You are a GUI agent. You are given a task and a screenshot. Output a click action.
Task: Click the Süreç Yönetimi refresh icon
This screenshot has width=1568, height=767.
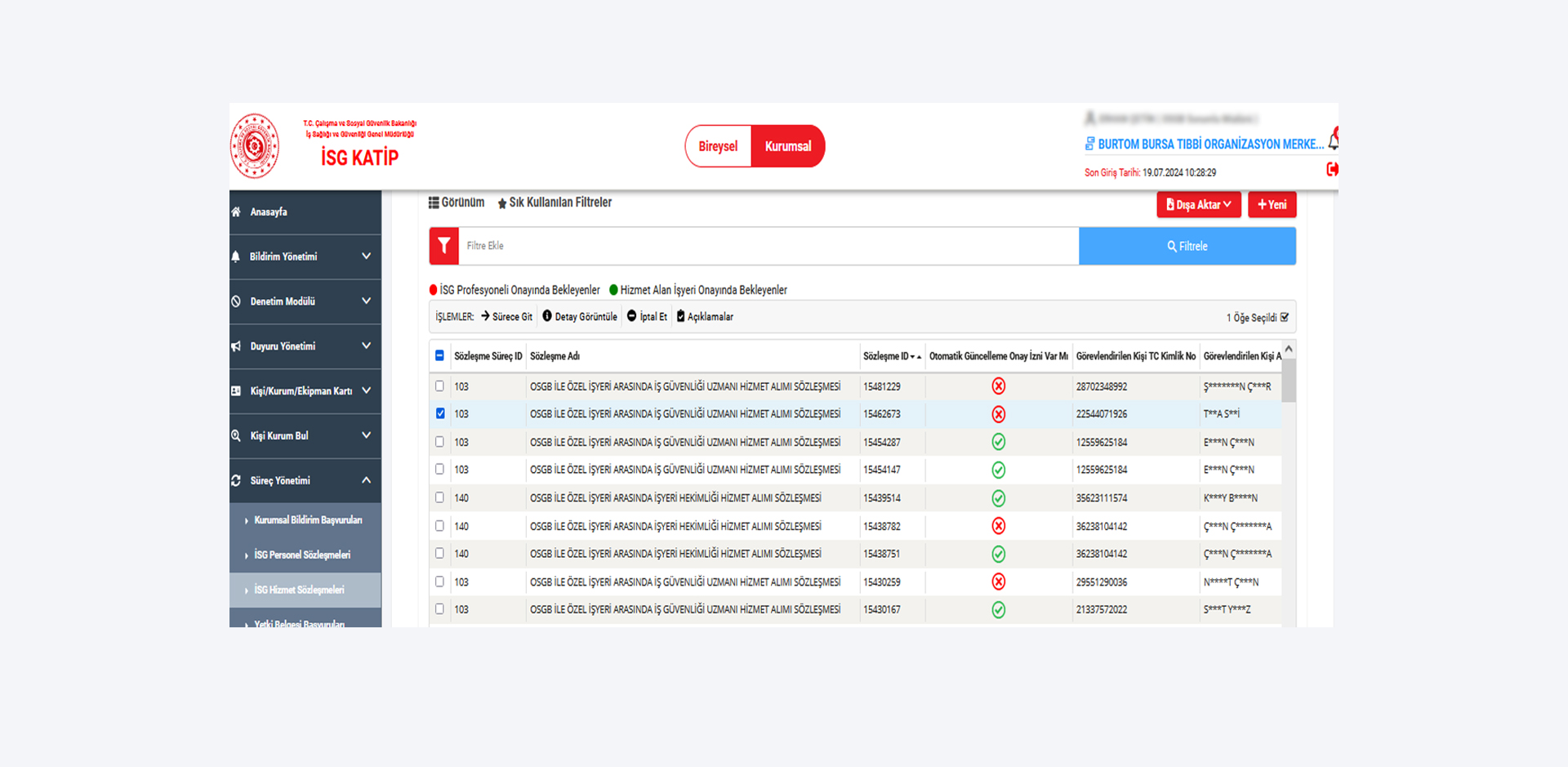pyautogui.click(x=236, y=480)
